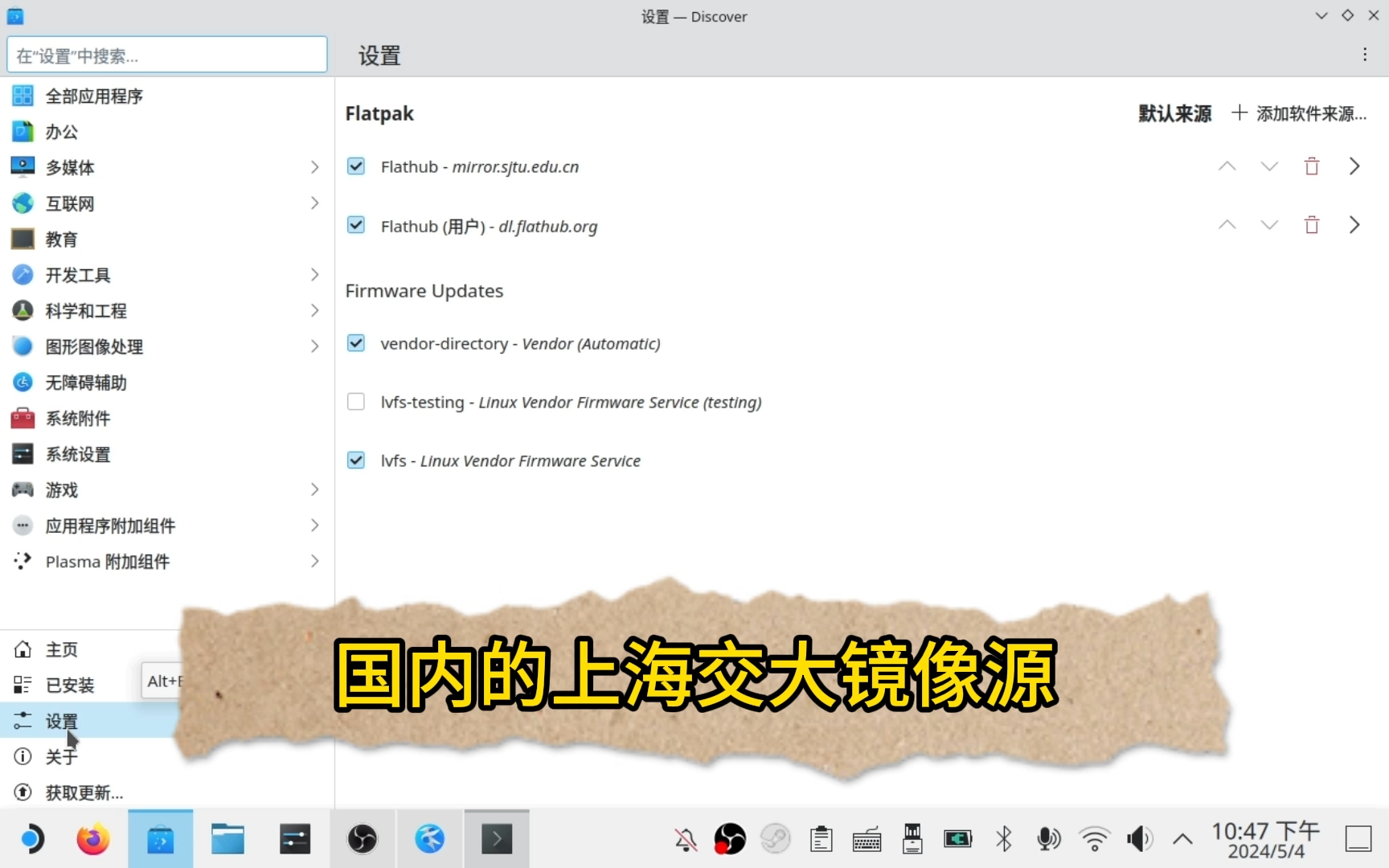Delete the mirror.sjtu.edu.cn Flathub source
The image size is (1389, 868).
[x=1312, y=166]
